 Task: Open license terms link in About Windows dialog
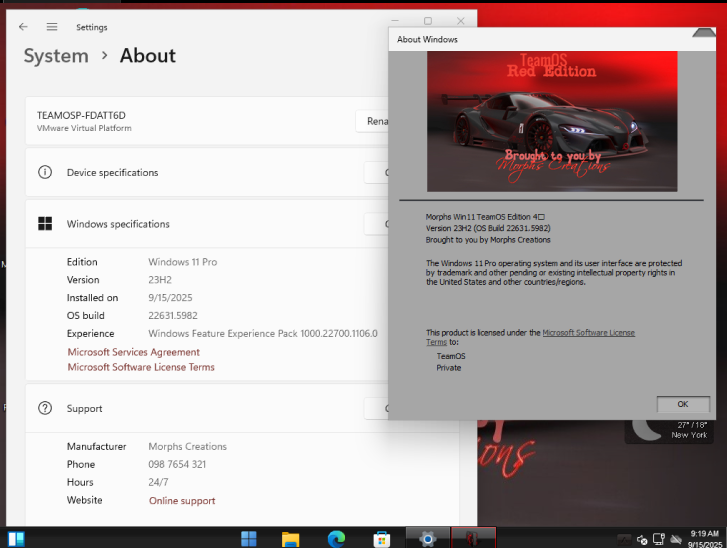point(588,332)
